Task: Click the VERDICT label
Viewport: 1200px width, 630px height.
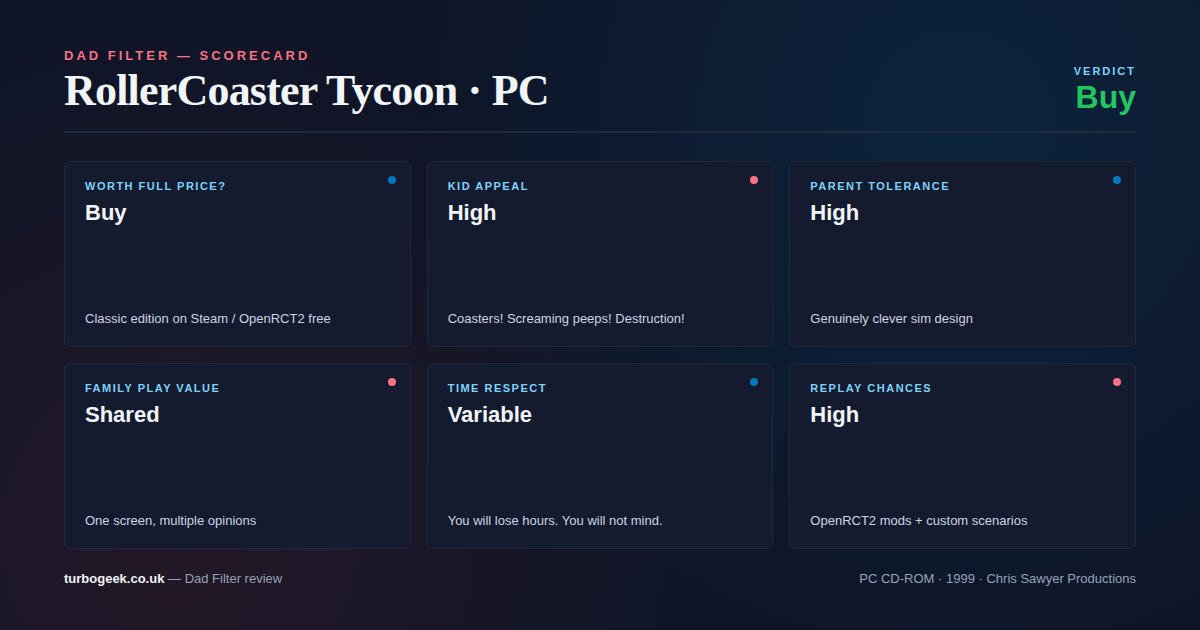Action: [x=1105, y=71]
